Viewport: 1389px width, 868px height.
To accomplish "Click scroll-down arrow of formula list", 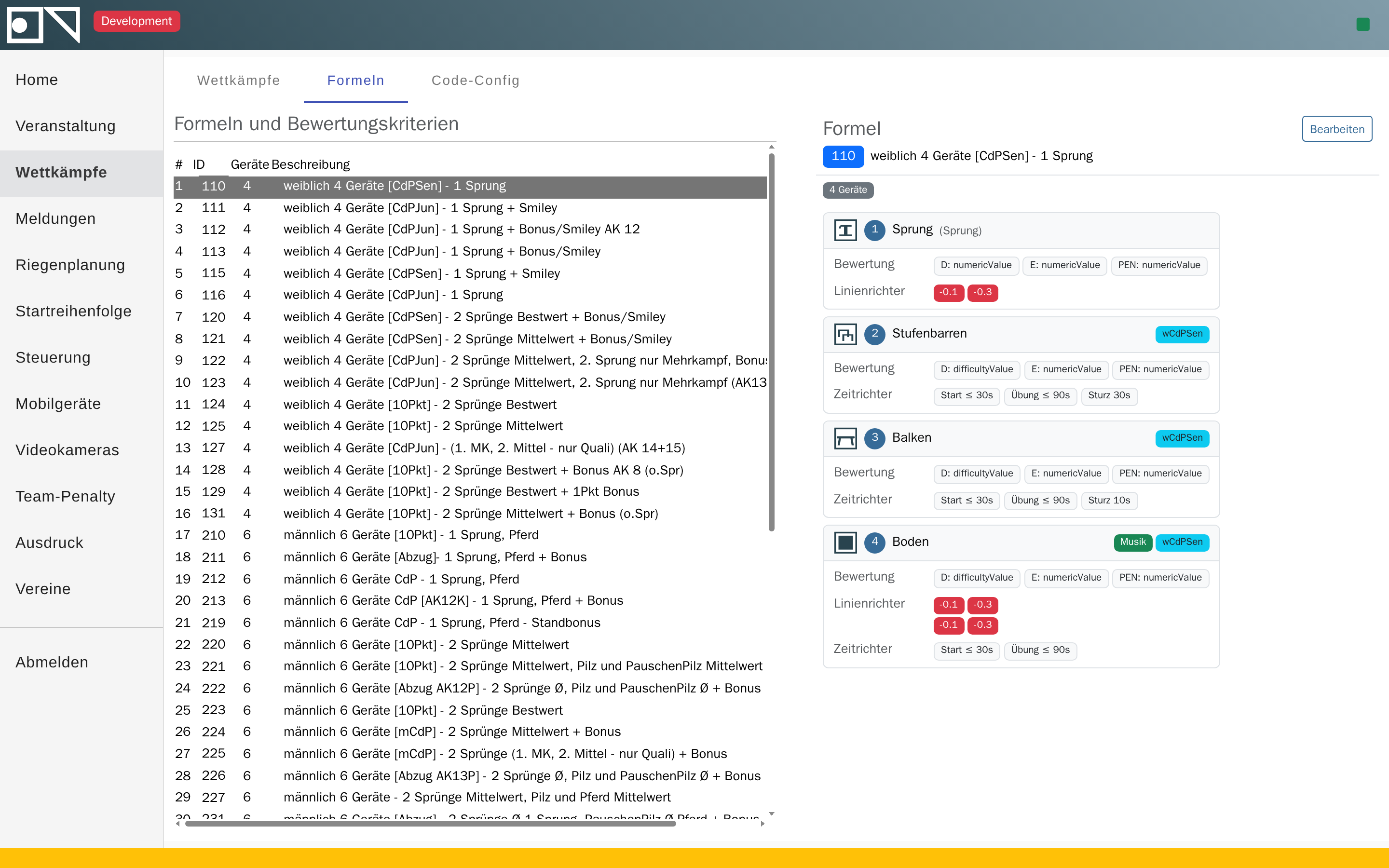I will coord(771,814).
